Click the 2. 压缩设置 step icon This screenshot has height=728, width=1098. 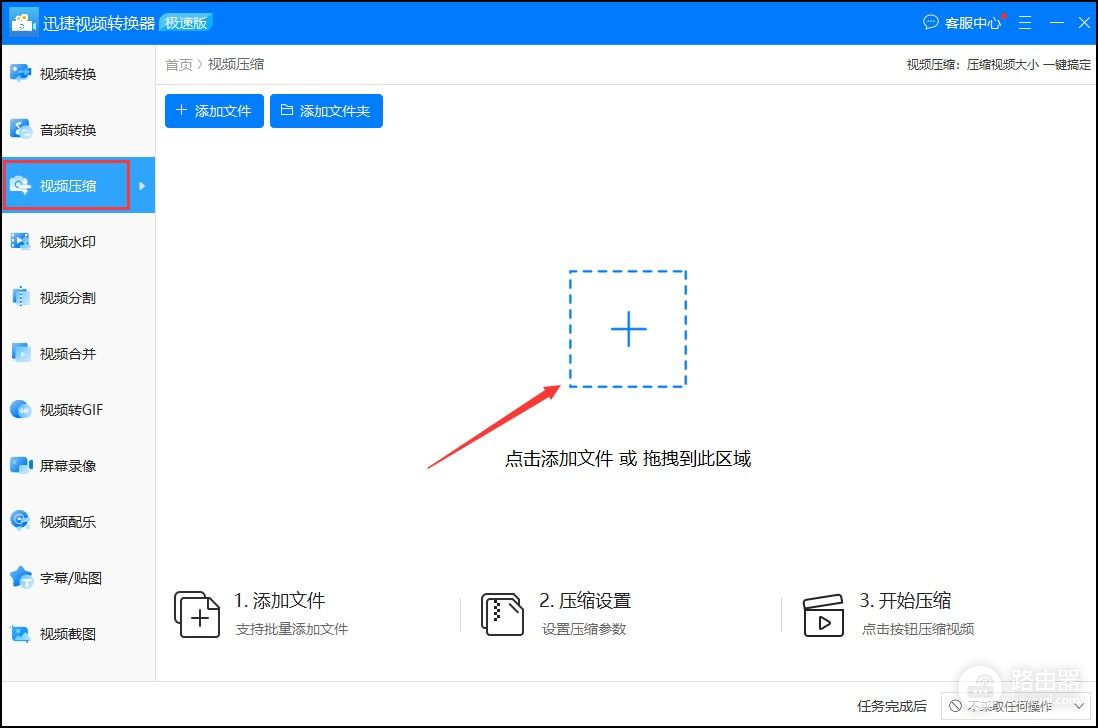502,614
